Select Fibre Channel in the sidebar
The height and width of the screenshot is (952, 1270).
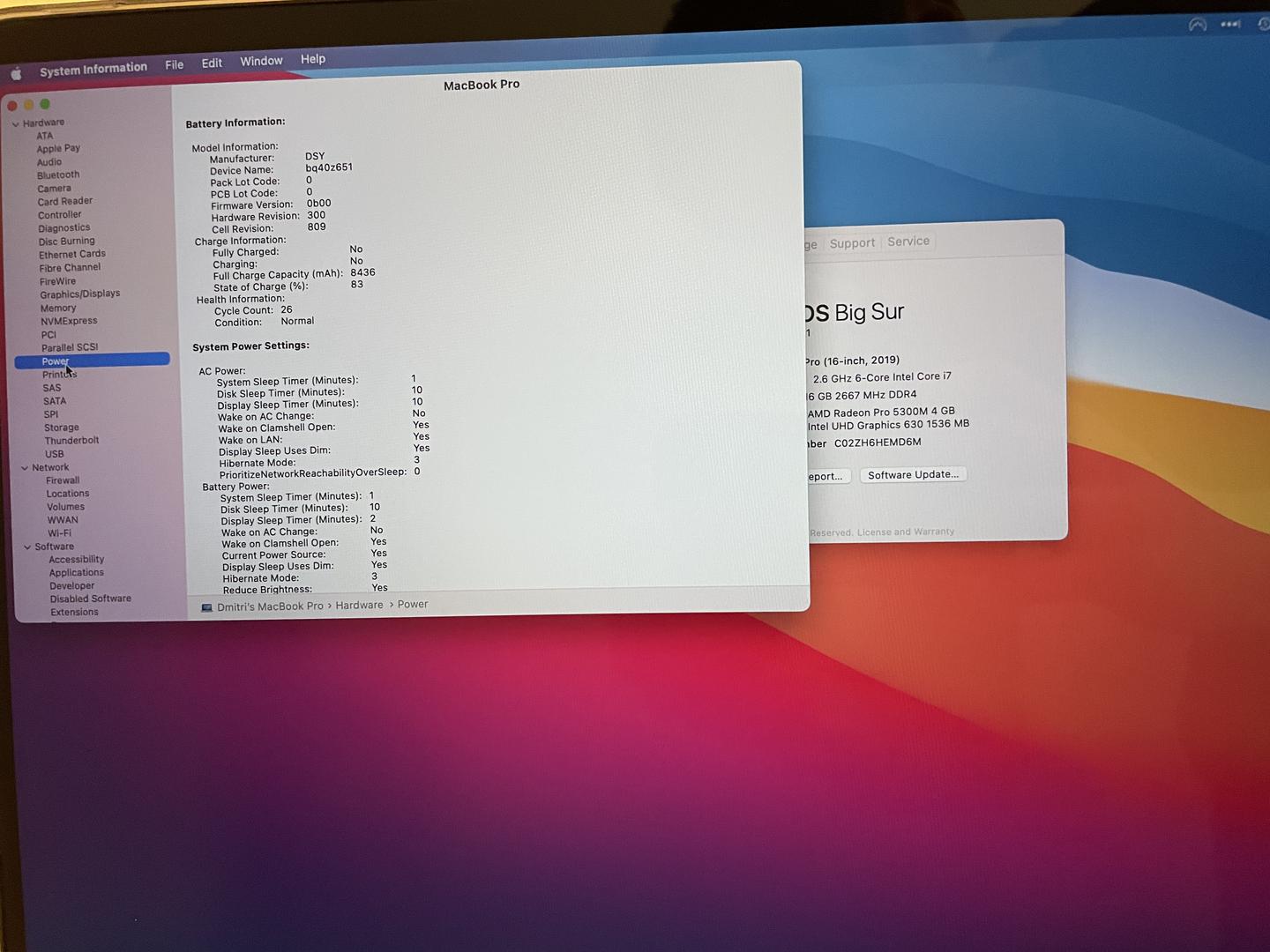coord(70,268)
